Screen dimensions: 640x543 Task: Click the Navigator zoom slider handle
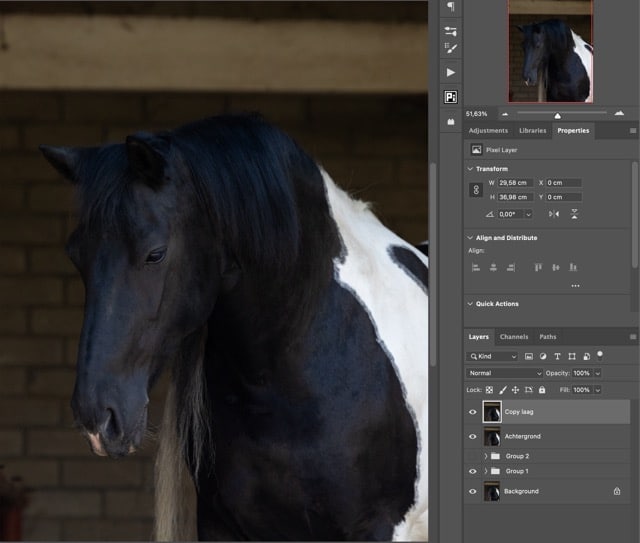[558, 116]
